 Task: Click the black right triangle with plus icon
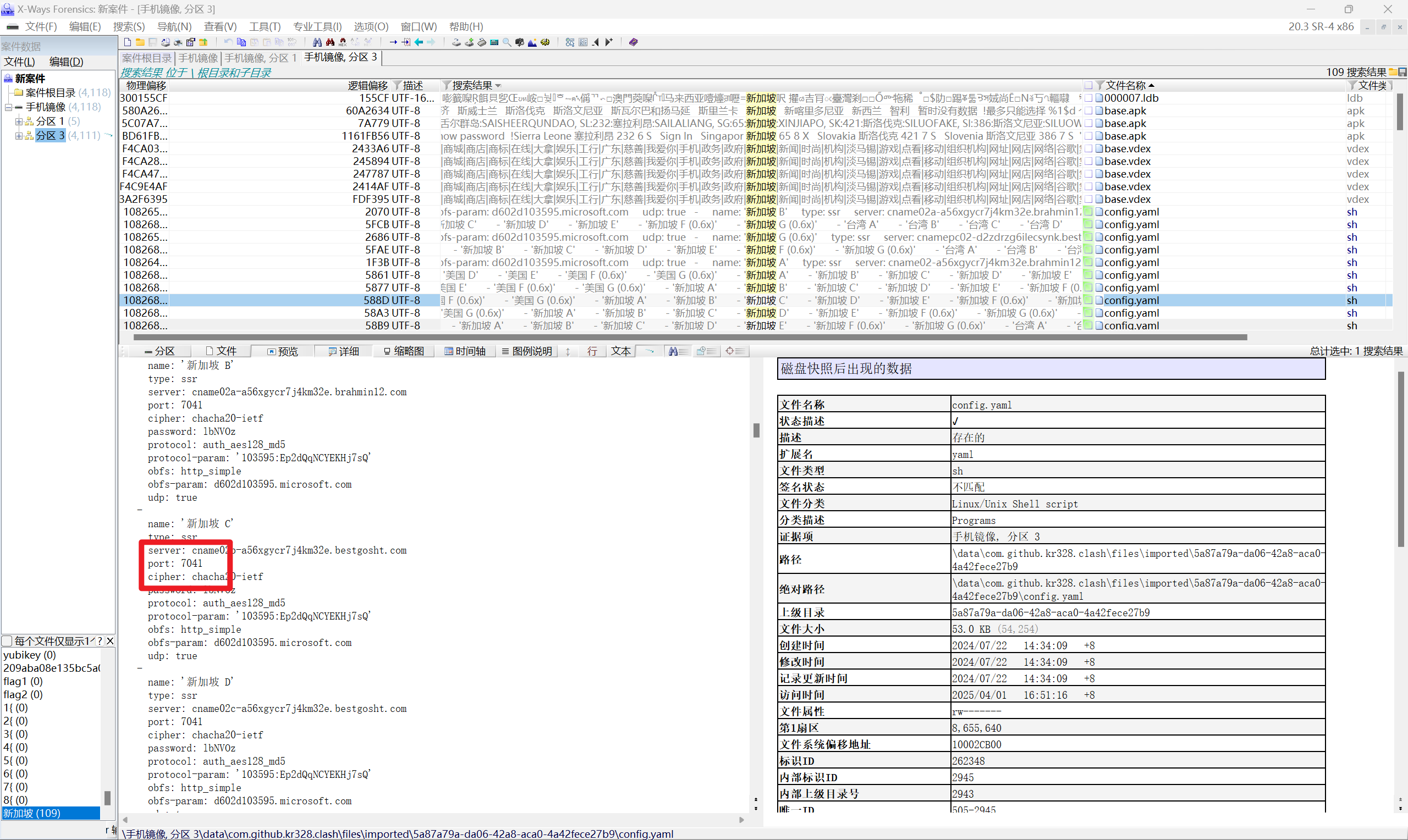609,42
